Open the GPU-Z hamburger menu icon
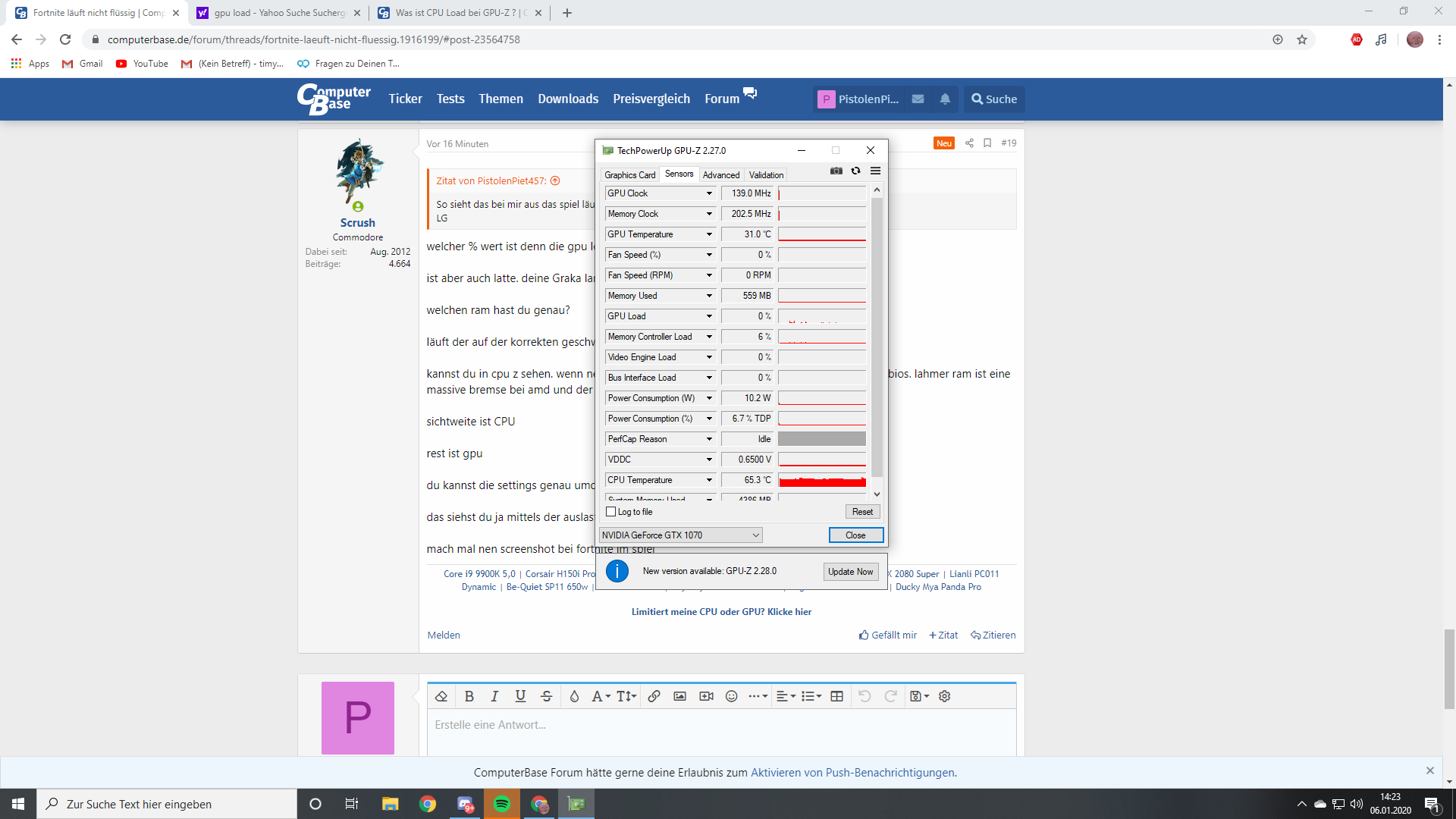 875,171
